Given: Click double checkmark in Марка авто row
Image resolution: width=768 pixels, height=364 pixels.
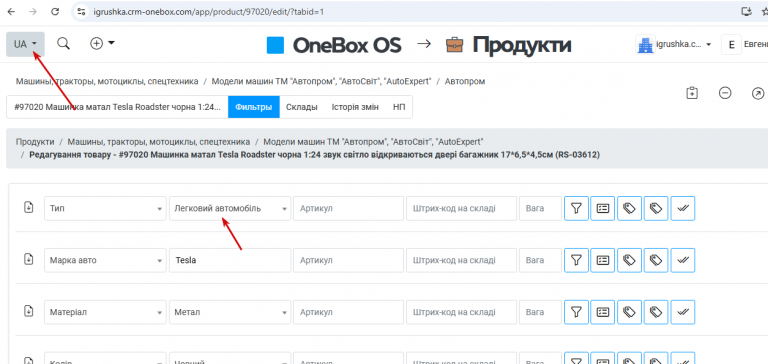Looking at the screenshot, I should [683, 260].
